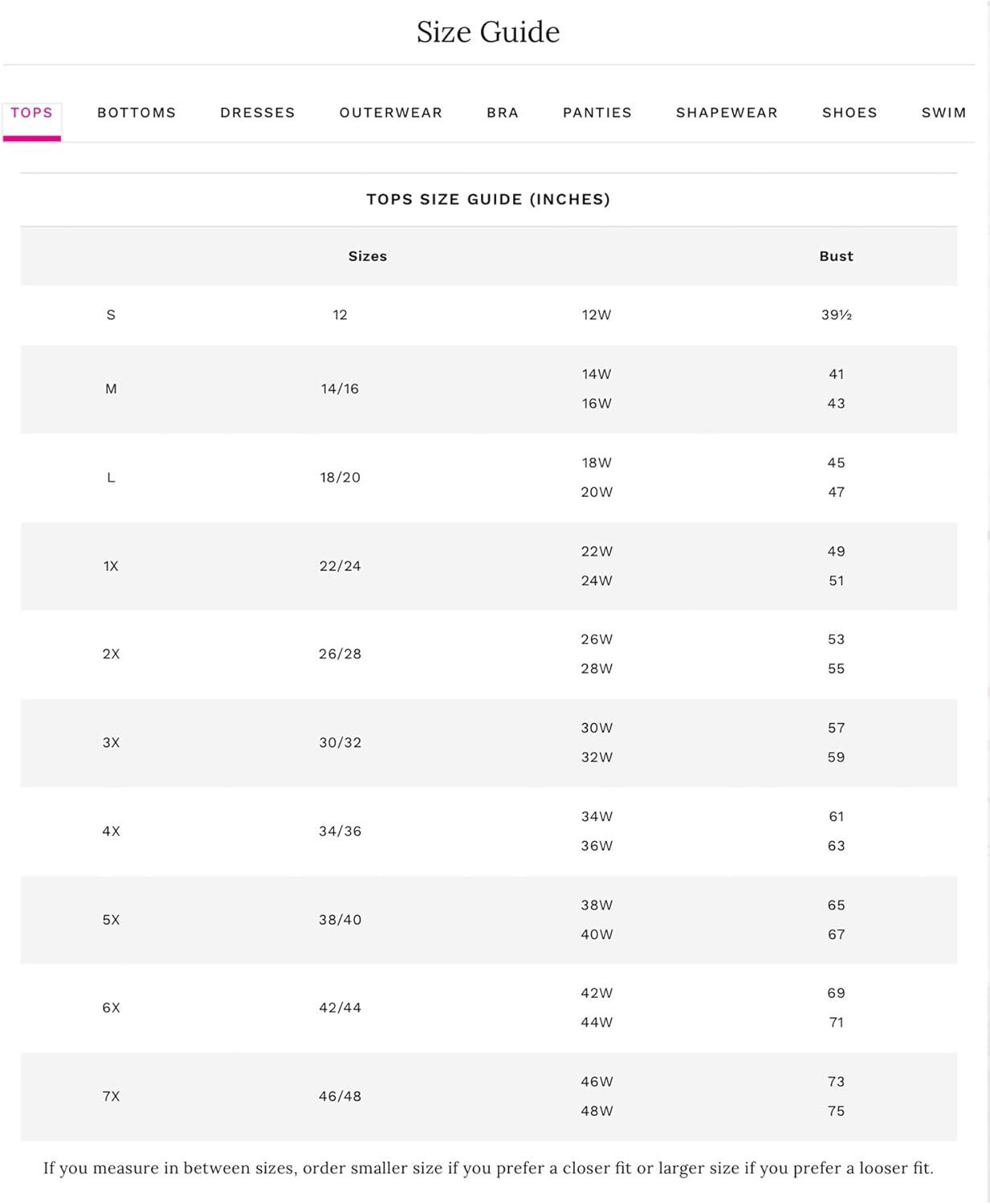Click the PANTIES tab

pos(597,113)
